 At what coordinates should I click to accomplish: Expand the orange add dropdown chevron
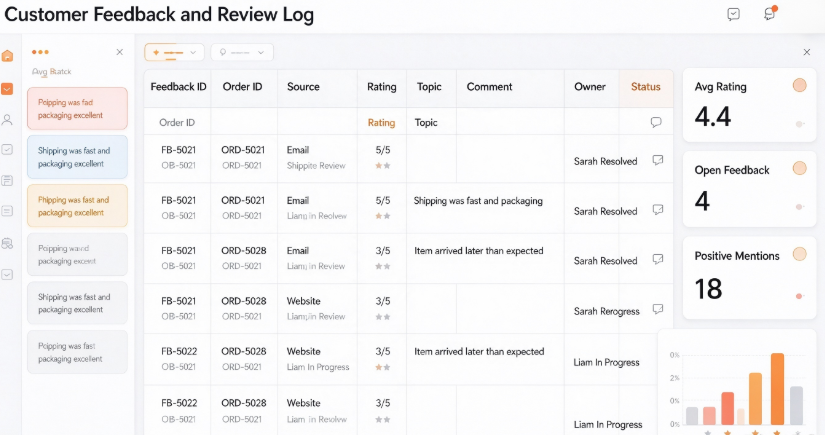[x=193, y=52]
